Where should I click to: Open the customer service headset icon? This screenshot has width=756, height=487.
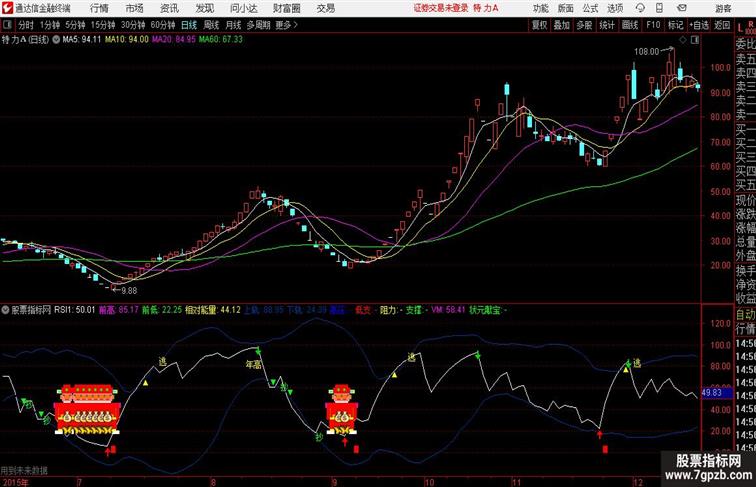pos(640,8)
